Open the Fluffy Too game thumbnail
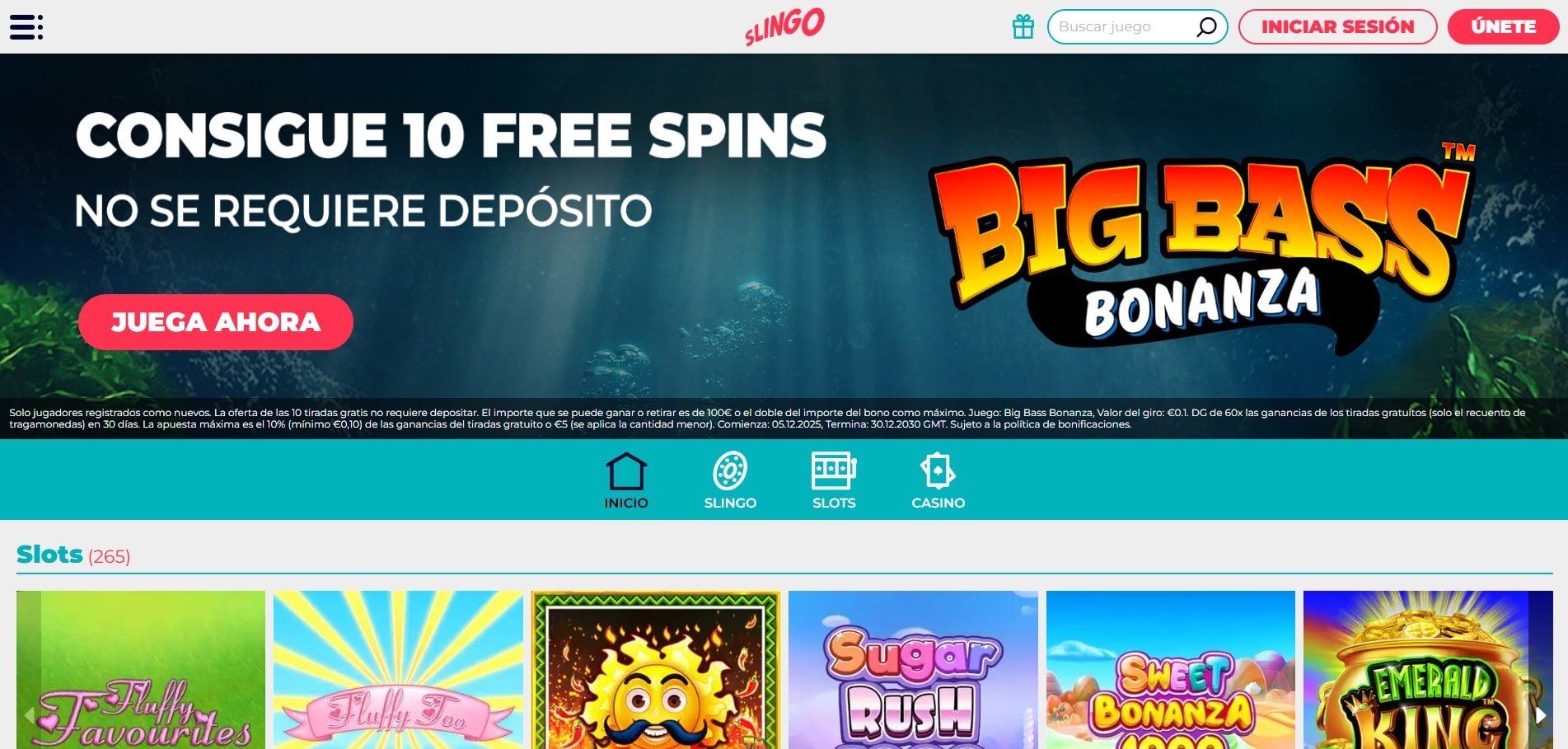Screen dimensions: 1568x749 (398, 670)
